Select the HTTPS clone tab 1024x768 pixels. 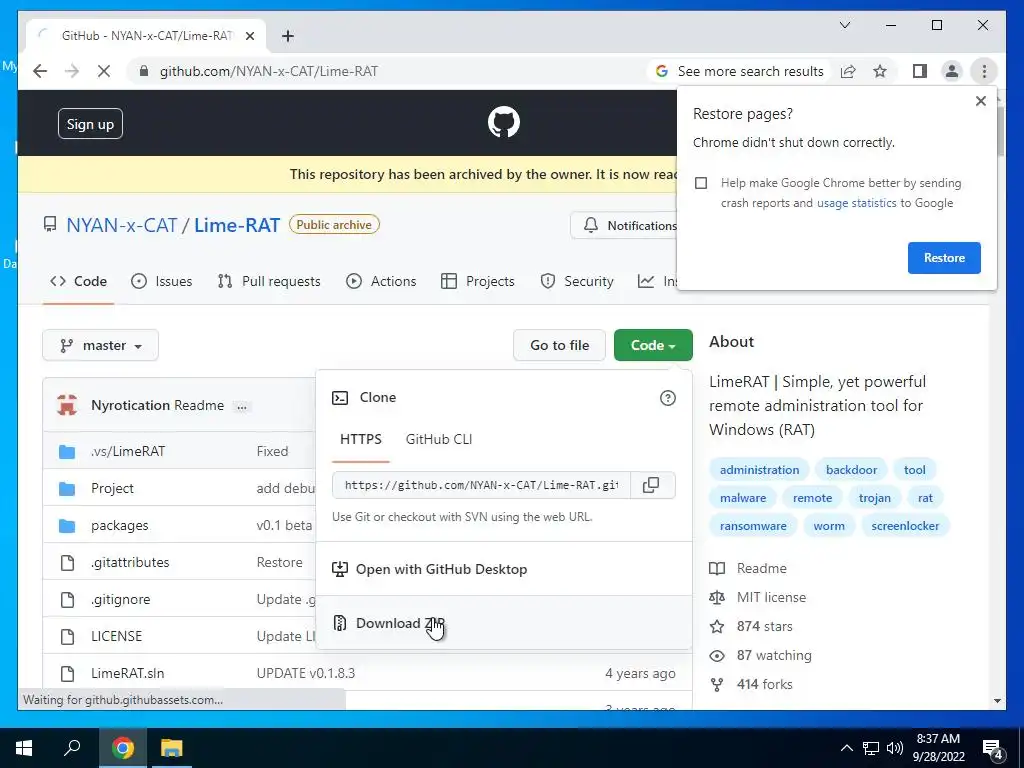360,440
